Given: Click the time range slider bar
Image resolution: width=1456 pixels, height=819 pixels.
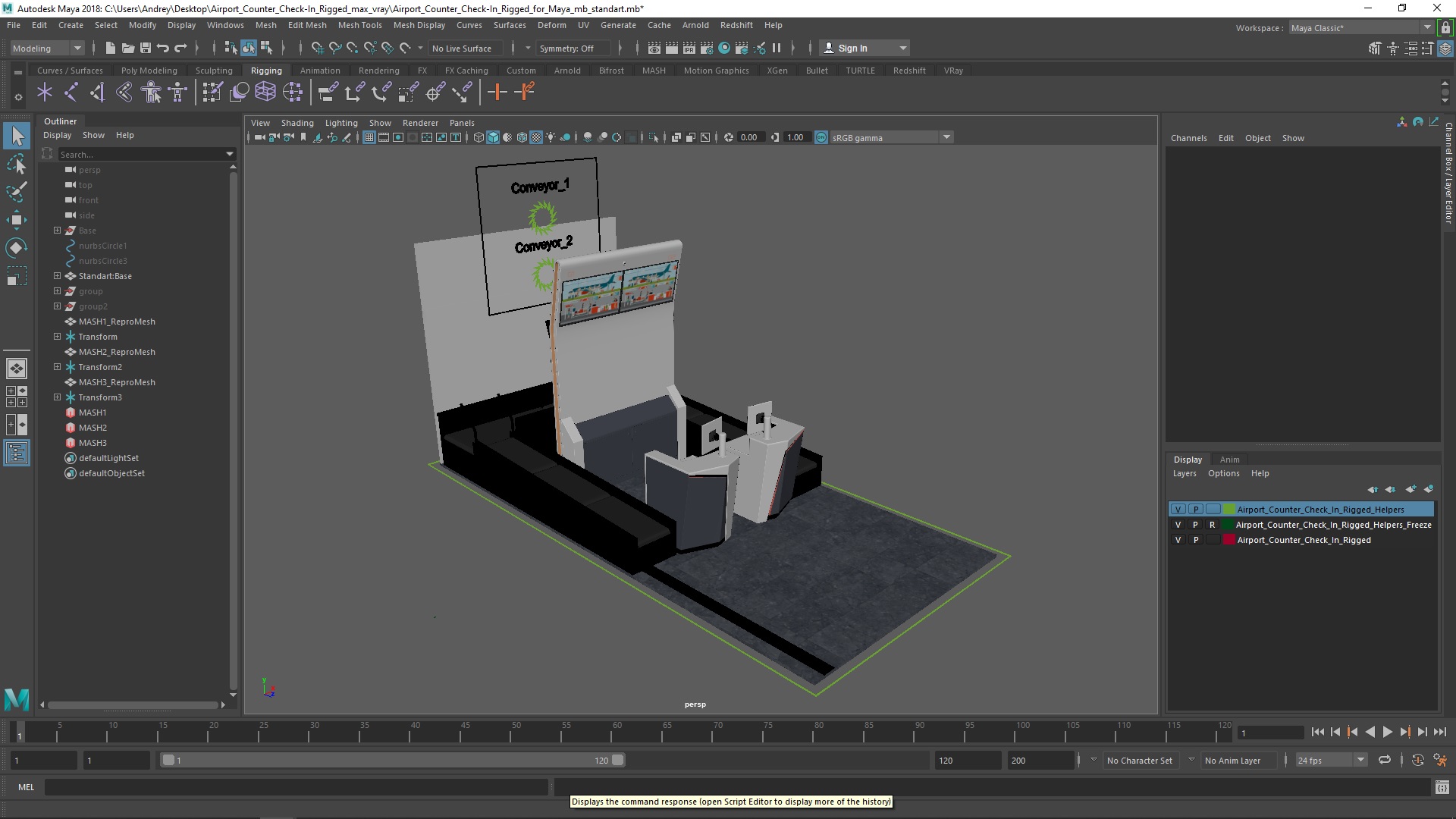Looking at the screenshot, I should (392, 760).
